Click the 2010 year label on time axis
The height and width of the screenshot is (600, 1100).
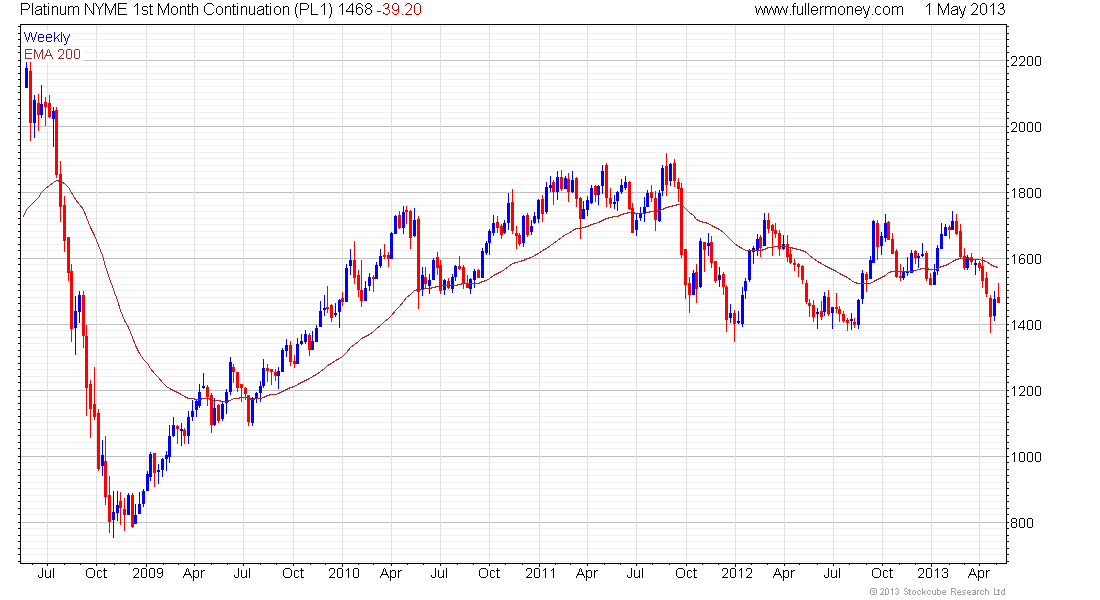coord(344,573)
